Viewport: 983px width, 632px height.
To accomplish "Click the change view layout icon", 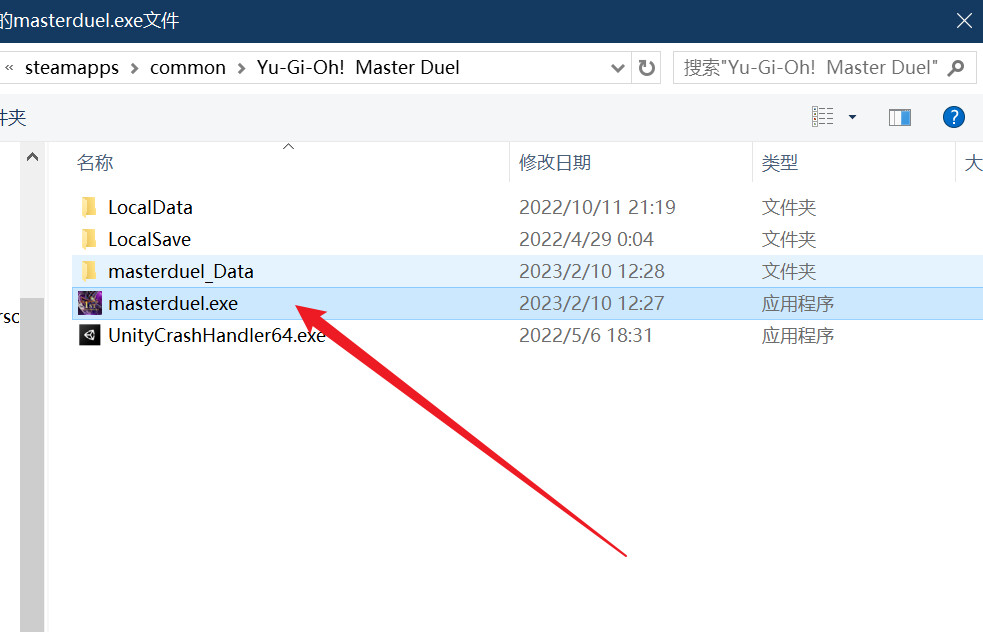I will coord(823,117).
